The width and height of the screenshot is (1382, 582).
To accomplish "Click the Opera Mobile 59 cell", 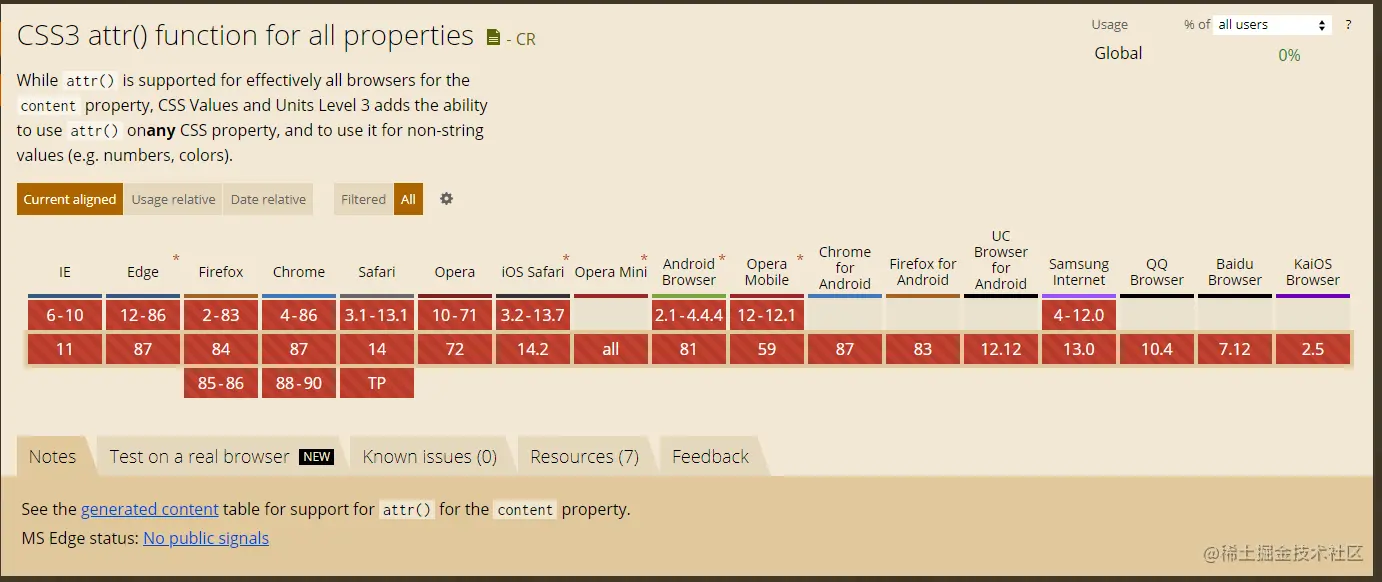I will click(x=767, y=349).
